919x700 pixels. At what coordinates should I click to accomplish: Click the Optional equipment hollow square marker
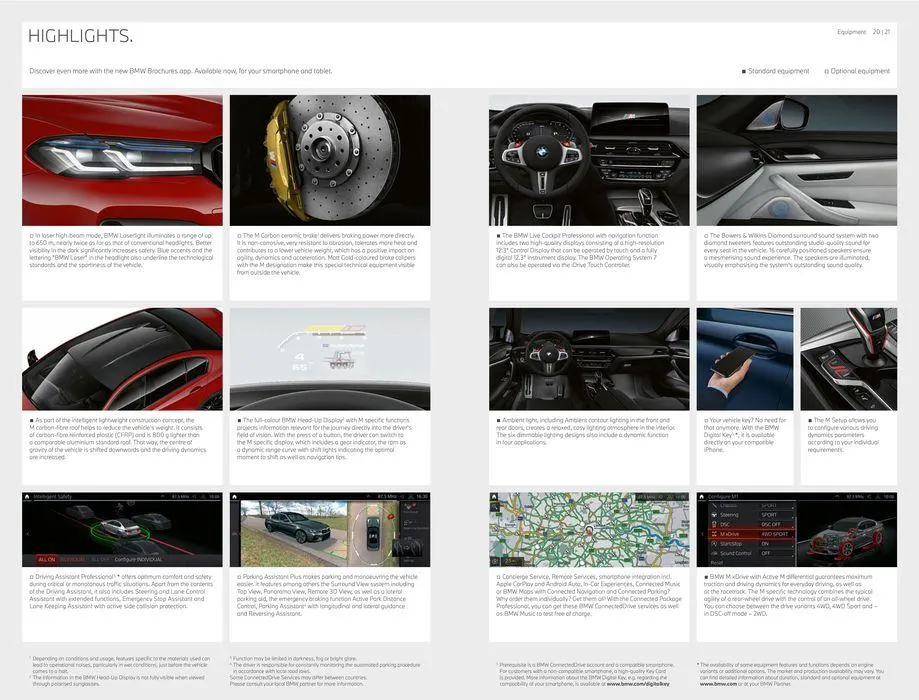point(826,72)
